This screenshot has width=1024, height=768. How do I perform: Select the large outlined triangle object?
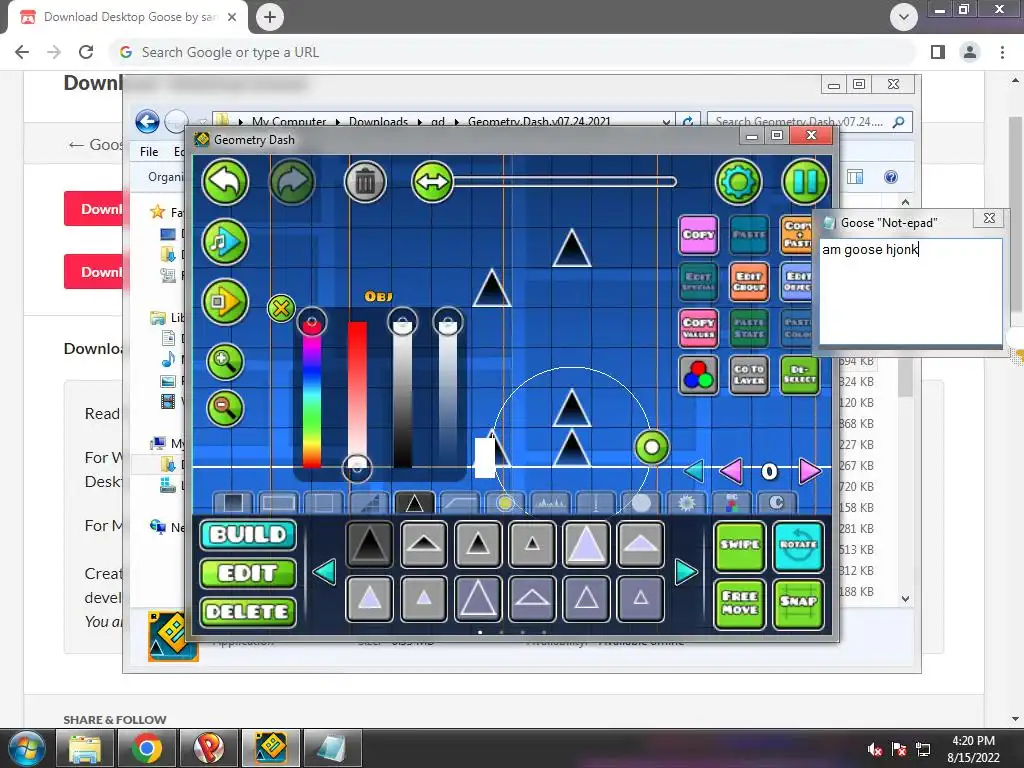click(478, 598)
